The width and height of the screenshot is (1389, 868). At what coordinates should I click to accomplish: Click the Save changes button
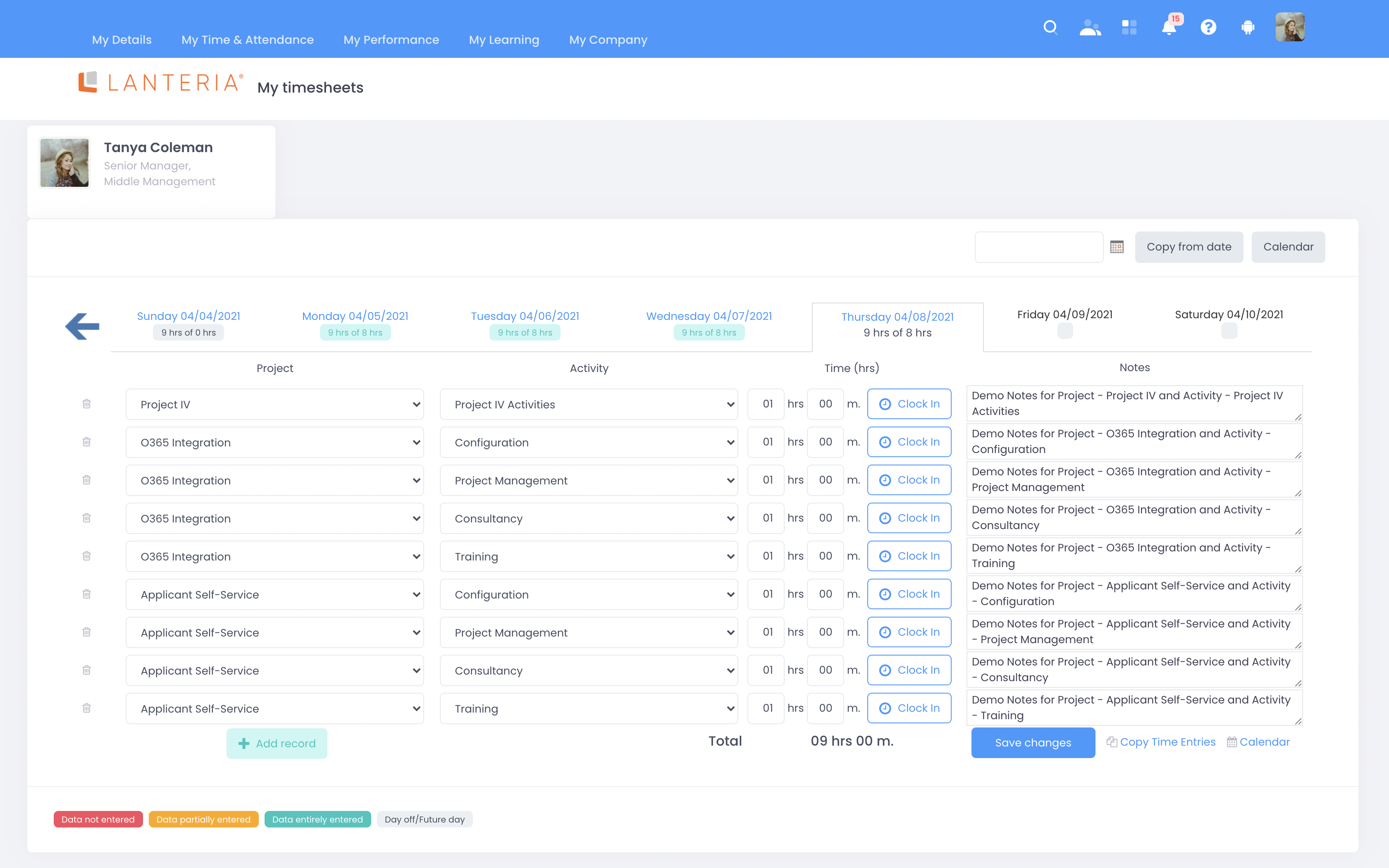click(1033, 742)
